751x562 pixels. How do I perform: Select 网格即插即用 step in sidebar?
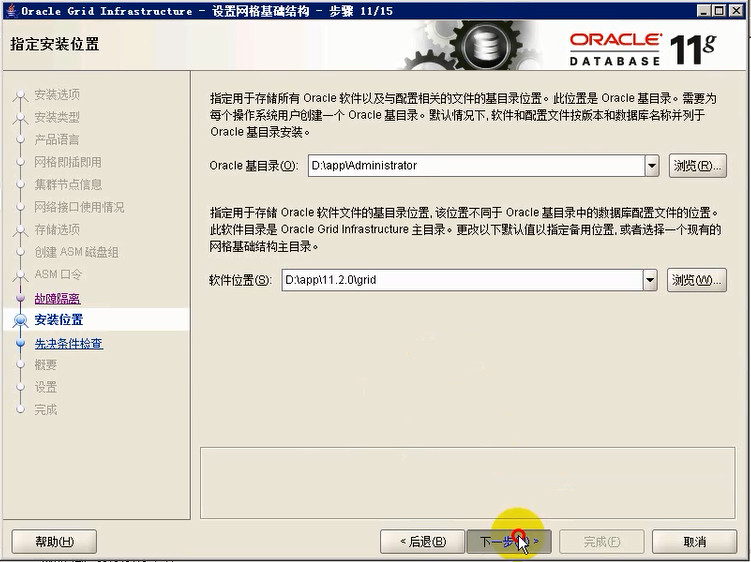click(x=68, y=162)
